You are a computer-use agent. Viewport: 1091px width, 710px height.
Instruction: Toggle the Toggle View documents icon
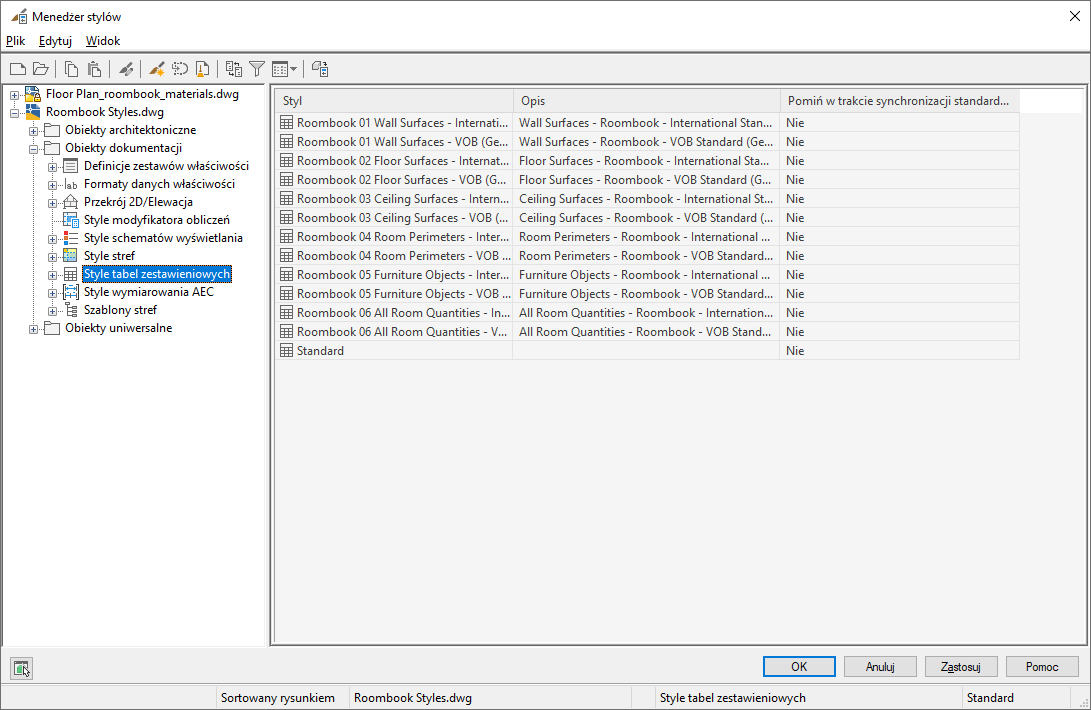234,69
